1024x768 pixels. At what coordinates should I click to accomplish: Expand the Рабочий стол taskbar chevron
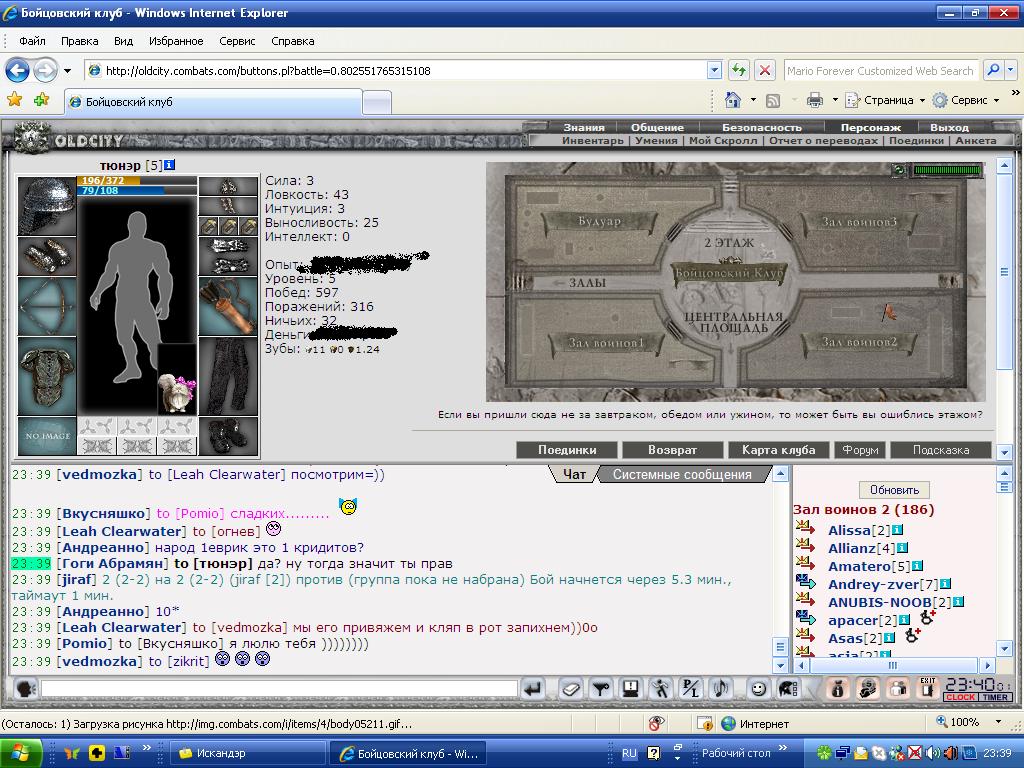click(x=782, y=748)
